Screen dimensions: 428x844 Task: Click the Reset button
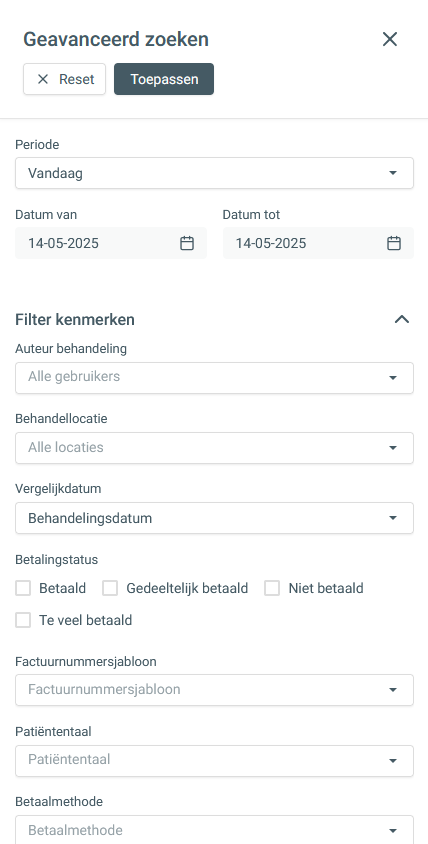[65, 79]
